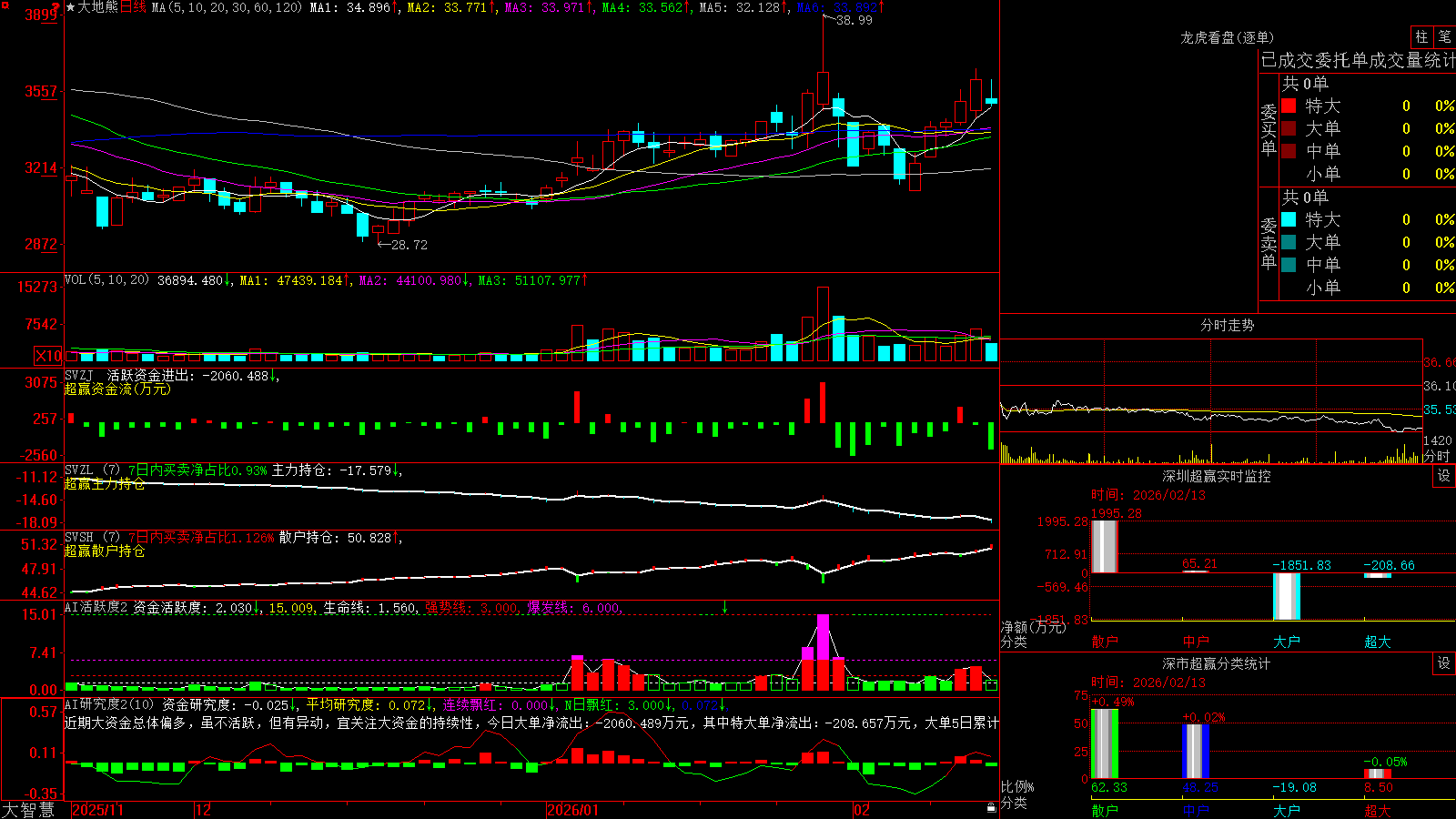1456x819 pixels.
Task: Click the X10 volume scale box
Action: 49,356
